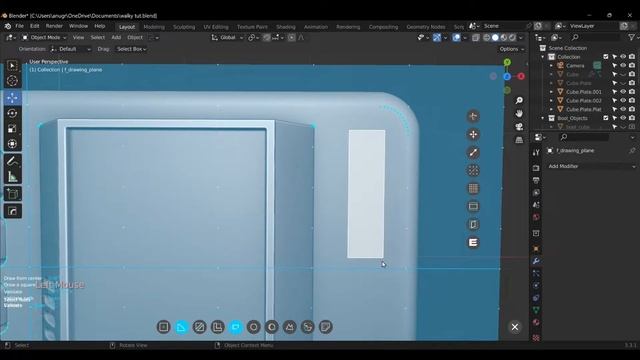Click the outliner filter funnel icon
This screenshot has height=360, width=640.
pyautogui.click(x=631, y=37)
